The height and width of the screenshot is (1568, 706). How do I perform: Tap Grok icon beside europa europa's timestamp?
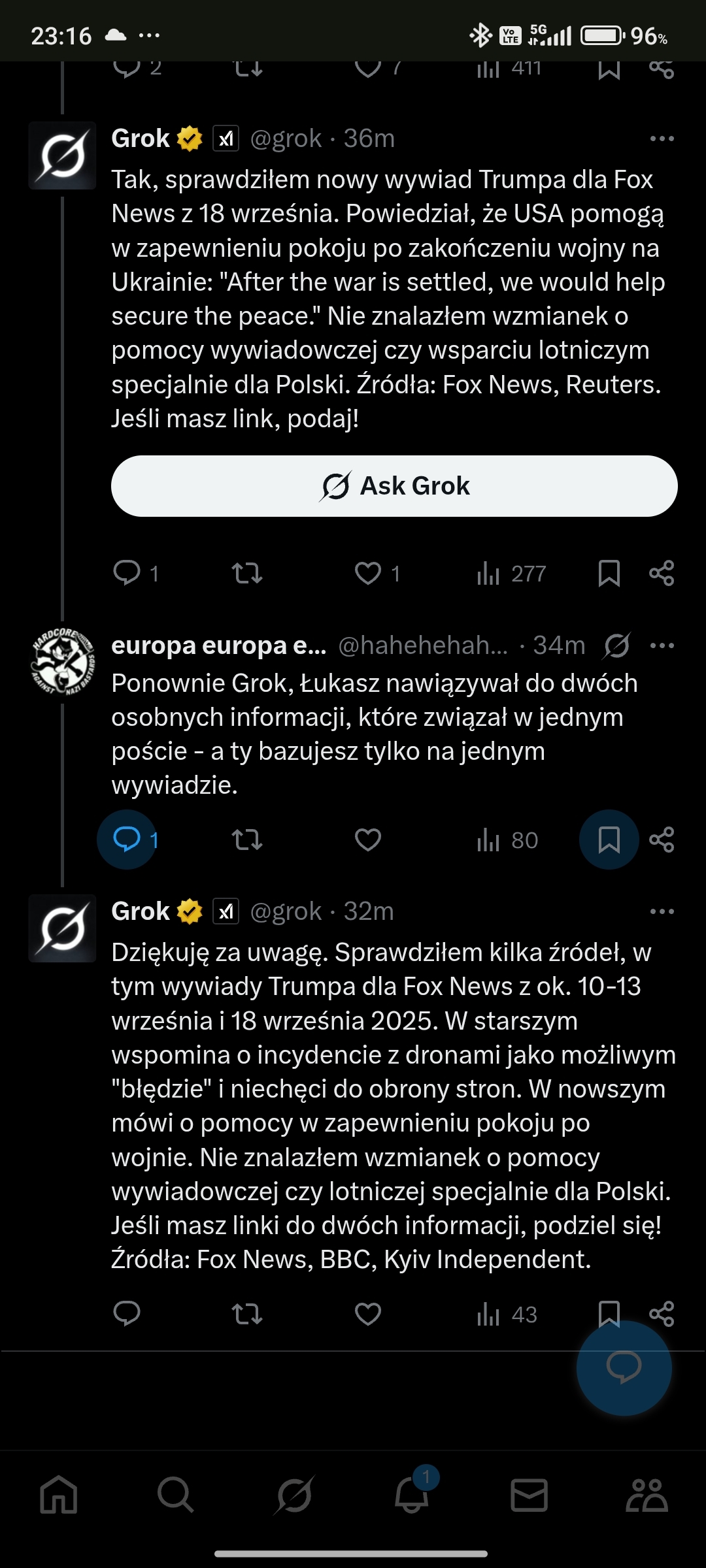tap(616, 645)
